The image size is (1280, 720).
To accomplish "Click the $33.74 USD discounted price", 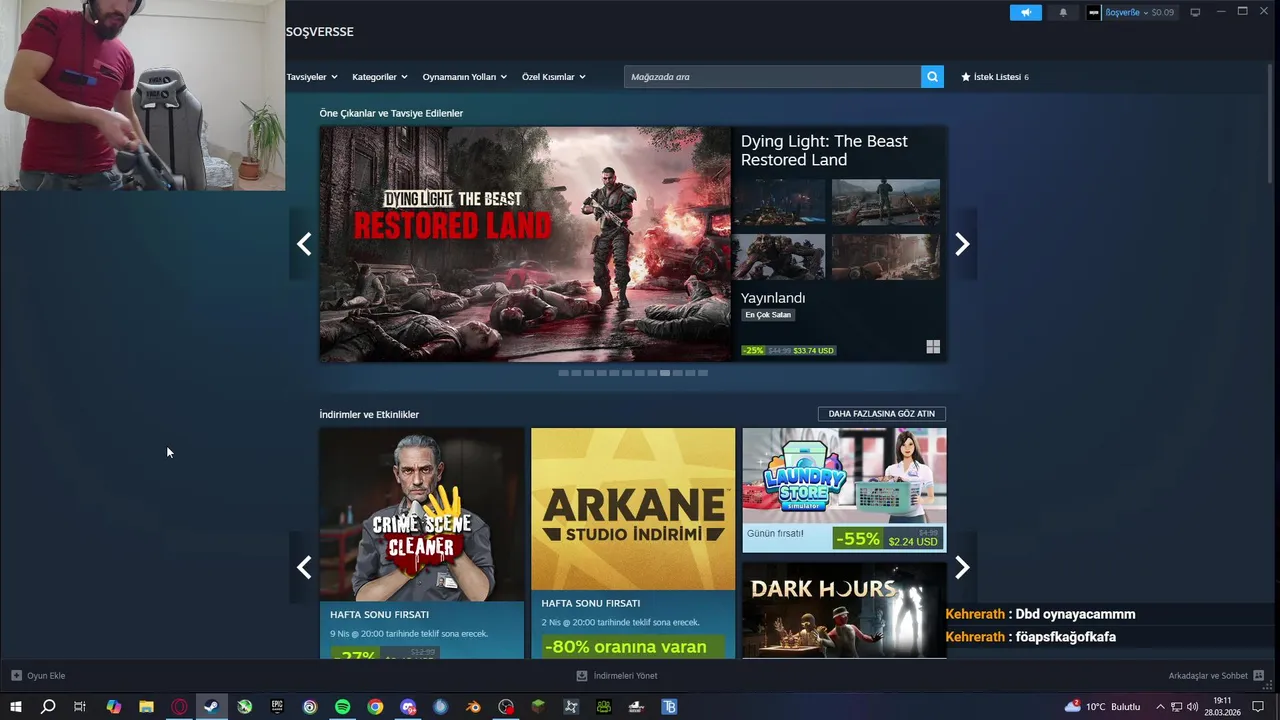I will (x=813, y=351).
